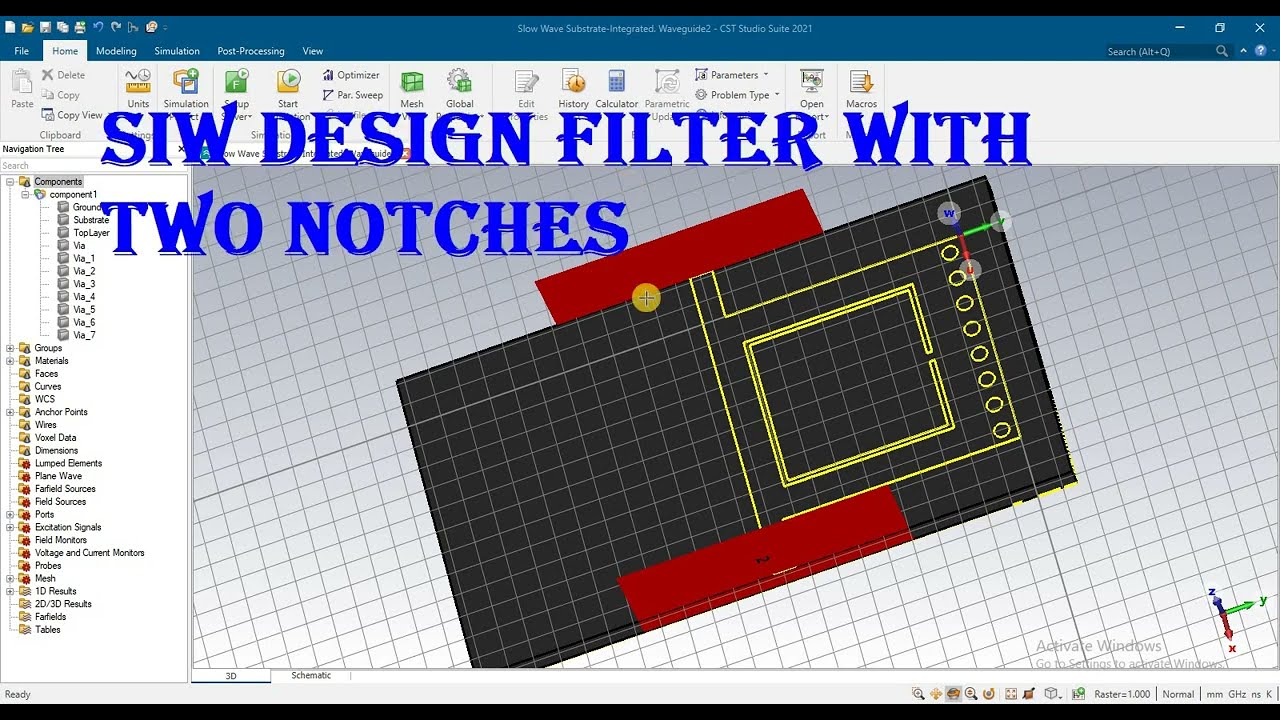Select Lumped Elements in navigation tree
The height and width of the screenshot is (720, 1280).
(68, 463)
